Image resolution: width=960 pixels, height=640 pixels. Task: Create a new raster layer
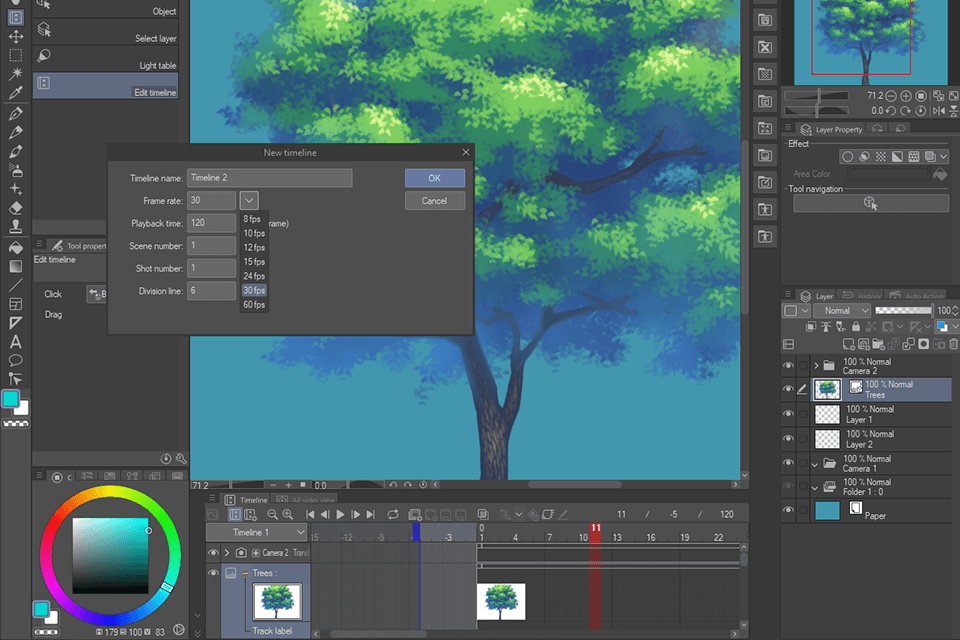click(x=849, y=344)
